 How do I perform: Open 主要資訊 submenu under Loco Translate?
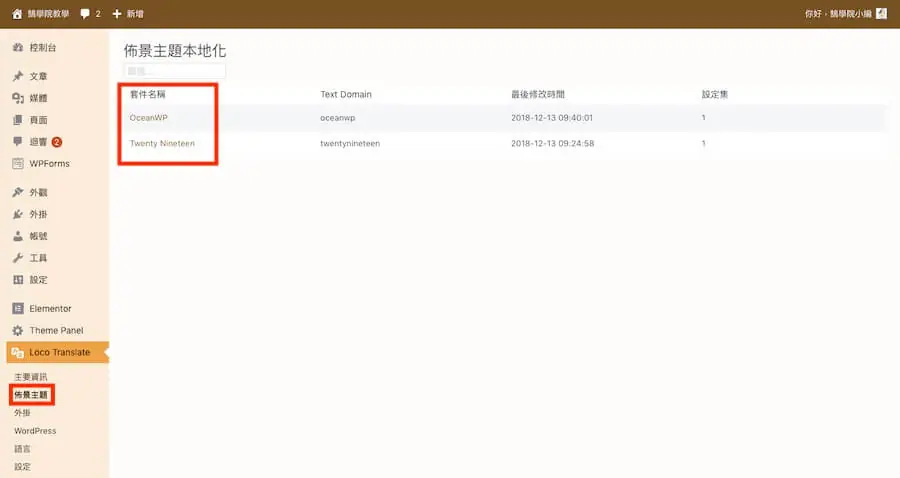click(30, 377)
